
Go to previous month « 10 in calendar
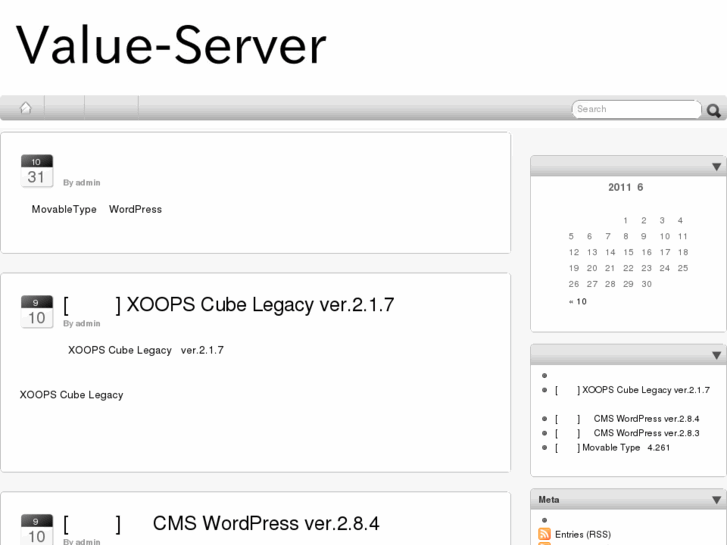point(578,301)
